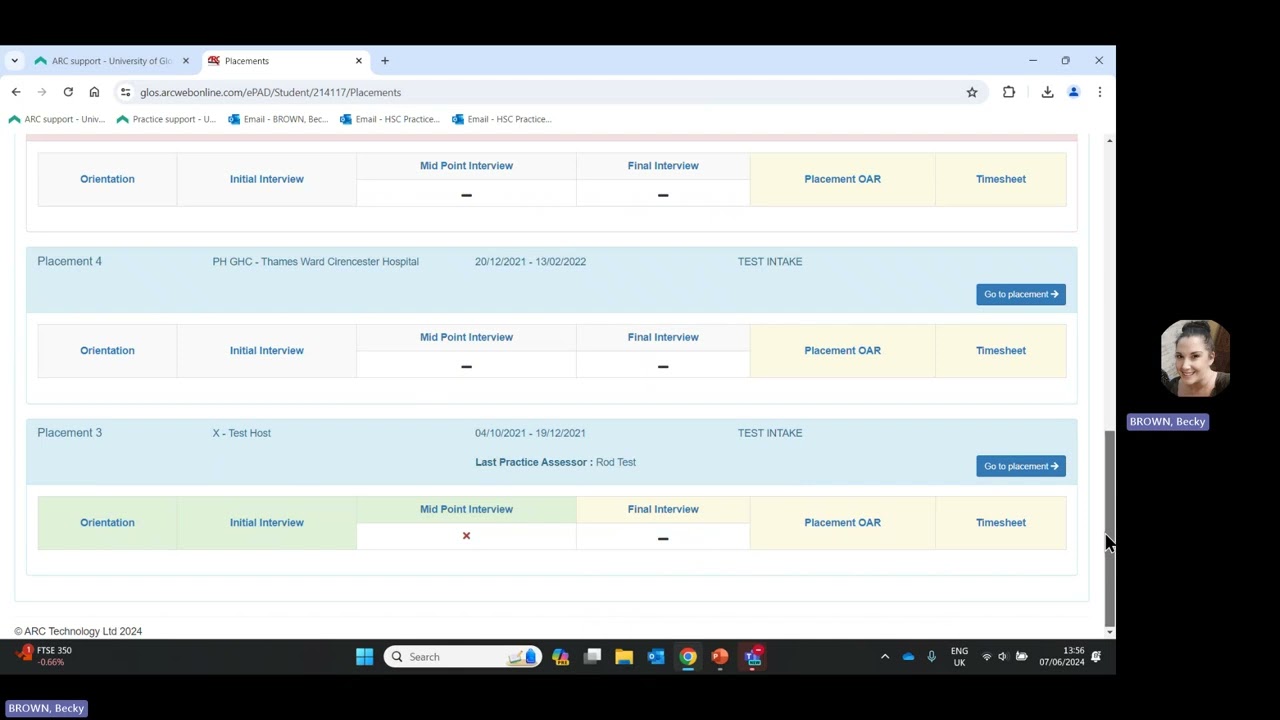Open the notification bell in the taskbar
Image resolution: width=1280 pixels, height=720 pixels.
point(1096,657)
